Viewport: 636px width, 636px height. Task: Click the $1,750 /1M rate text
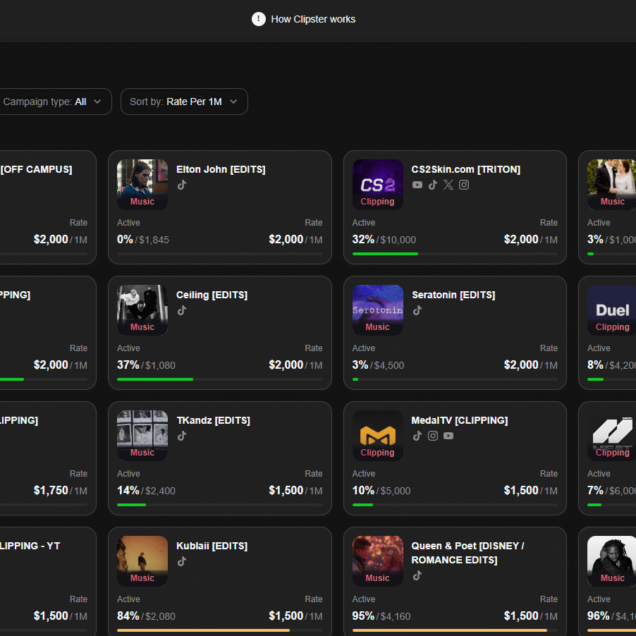coord(60,490)
